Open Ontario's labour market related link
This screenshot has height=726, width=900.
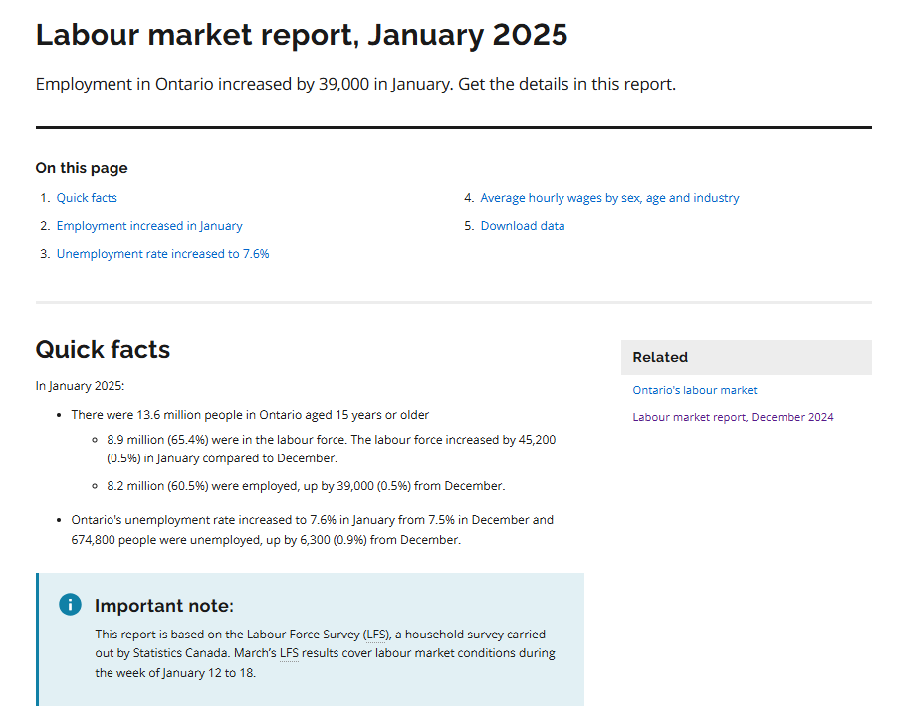tap(694, 390)
